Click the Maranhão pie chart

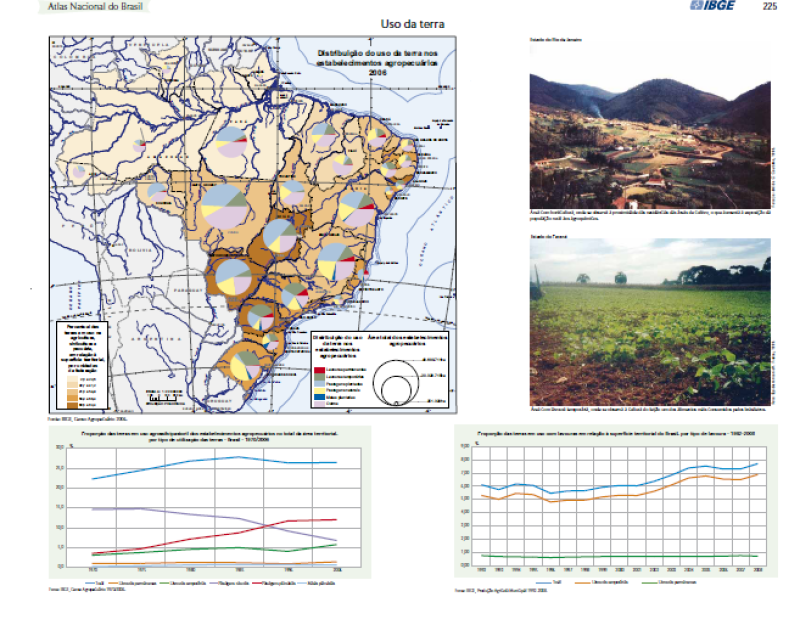click(x=323, y=135)
